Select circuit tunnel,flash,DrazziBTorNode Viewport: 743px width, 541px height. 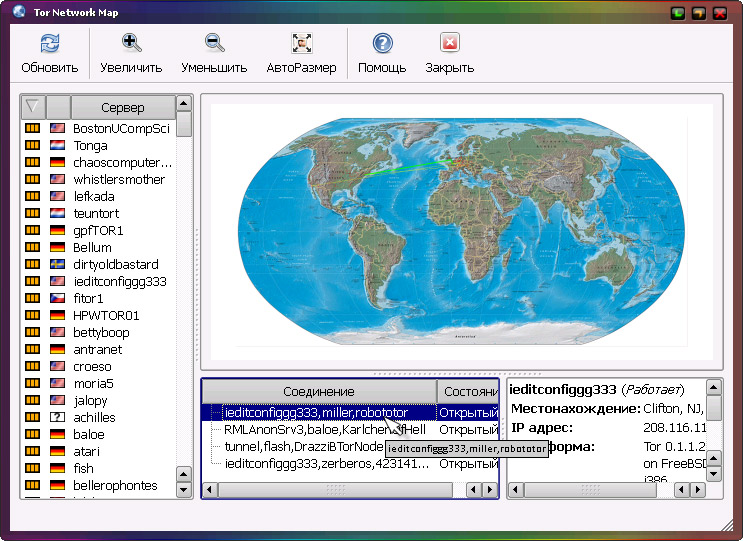(303, 446)
